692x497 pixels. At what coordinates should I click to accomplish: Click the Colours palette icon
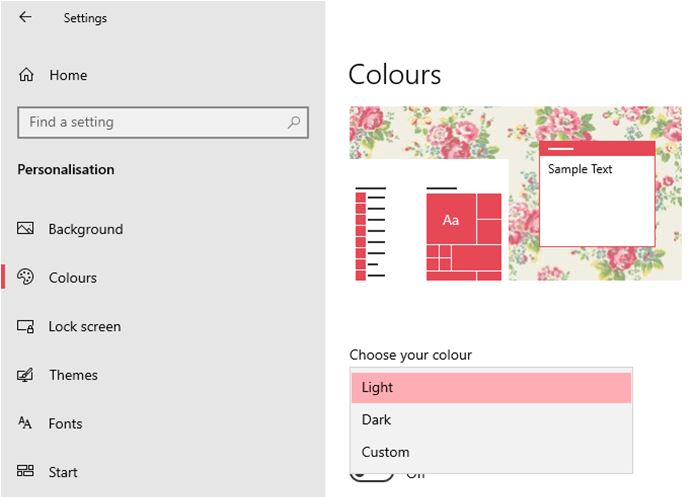26,278
